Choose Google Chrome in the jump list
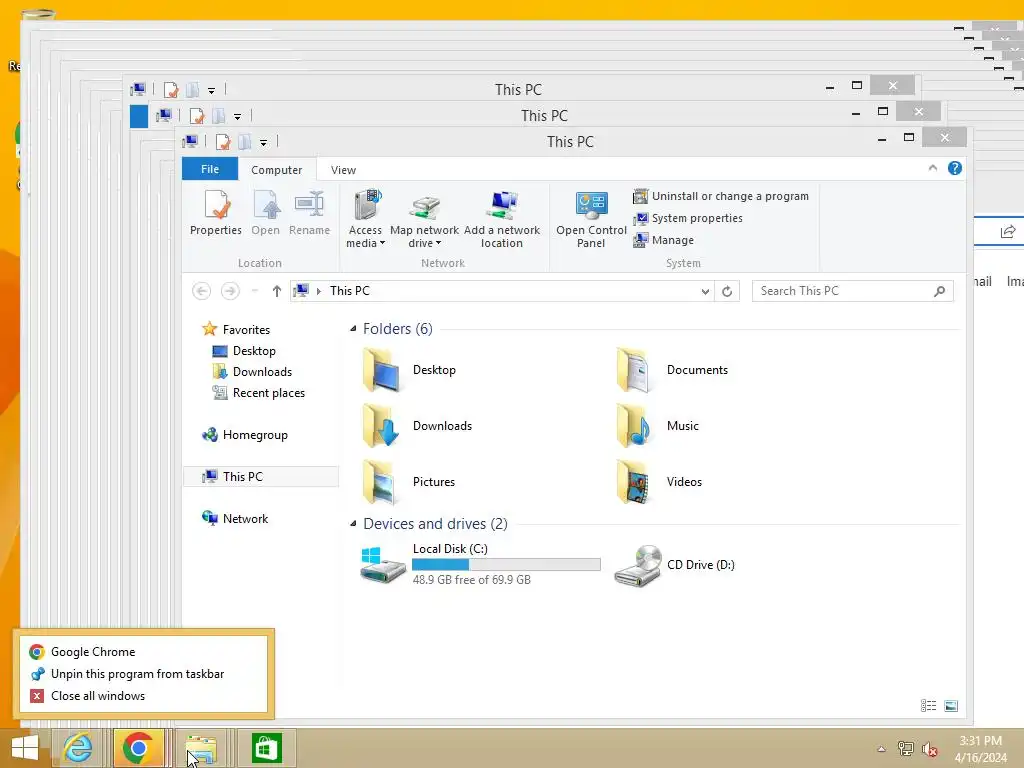 pos(143,652)
